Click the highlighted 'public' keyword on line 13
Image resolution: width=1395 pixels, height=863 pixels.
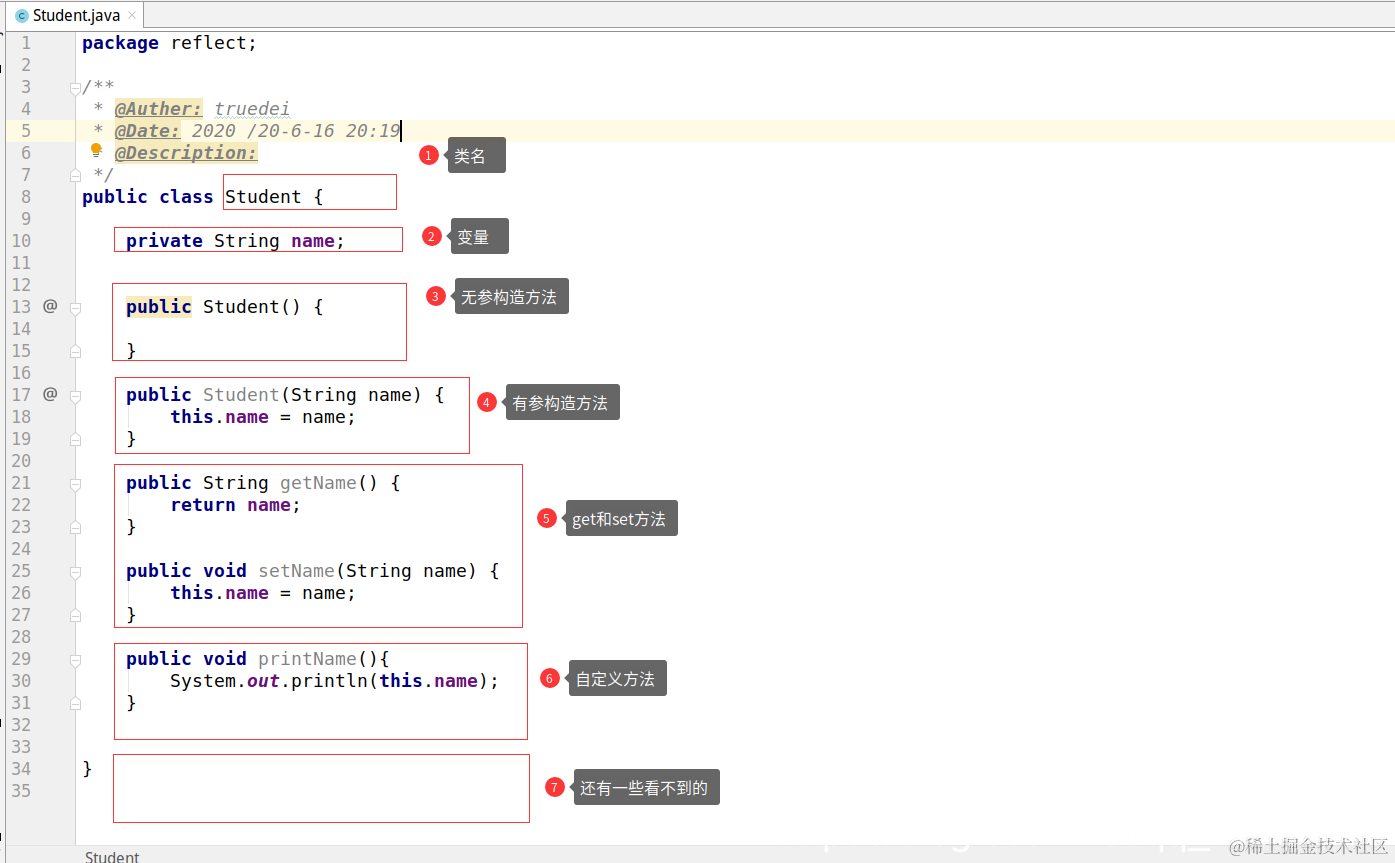pyautogui.click(x=159, y=307)
